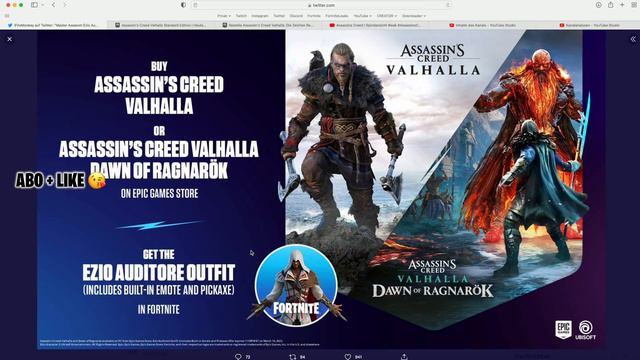
Task: Click the Fortnite Ezio outfit badge
Action: pyautogui.click(x=296, y=285)
